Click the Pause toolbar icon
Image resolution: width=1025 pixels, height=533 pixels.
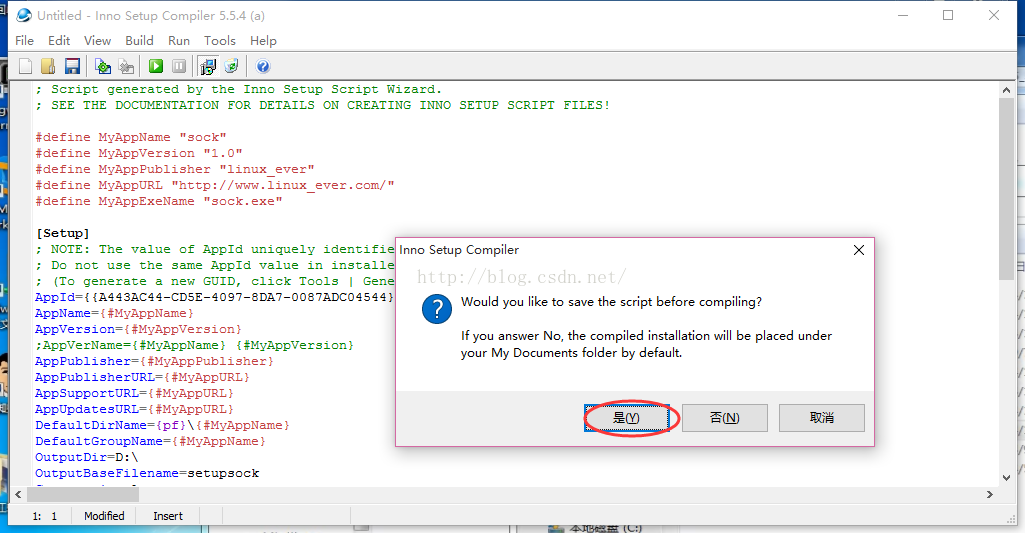[x=179, y=66]
